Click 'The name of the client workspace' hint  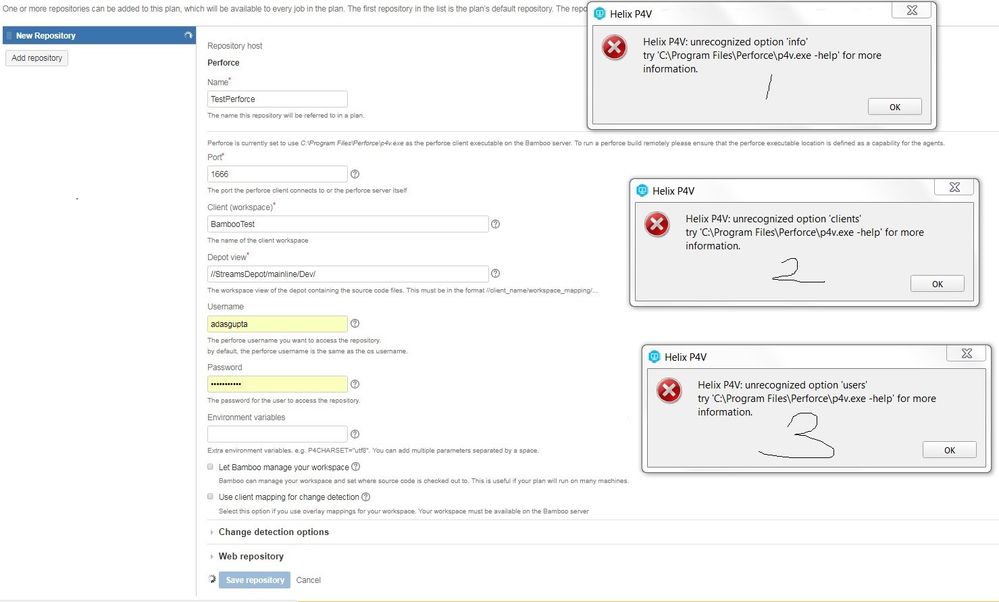pos(257,240)
